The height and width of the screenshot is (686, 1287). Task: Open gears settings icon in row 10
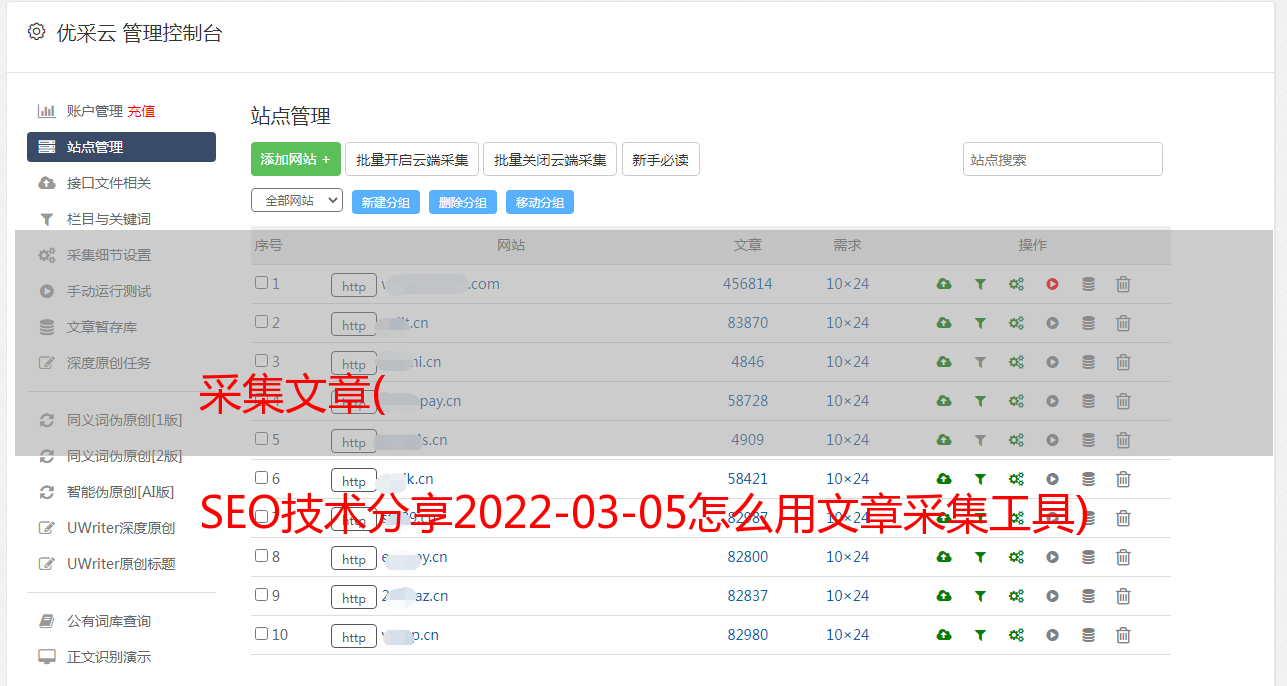coord(1016,635)
